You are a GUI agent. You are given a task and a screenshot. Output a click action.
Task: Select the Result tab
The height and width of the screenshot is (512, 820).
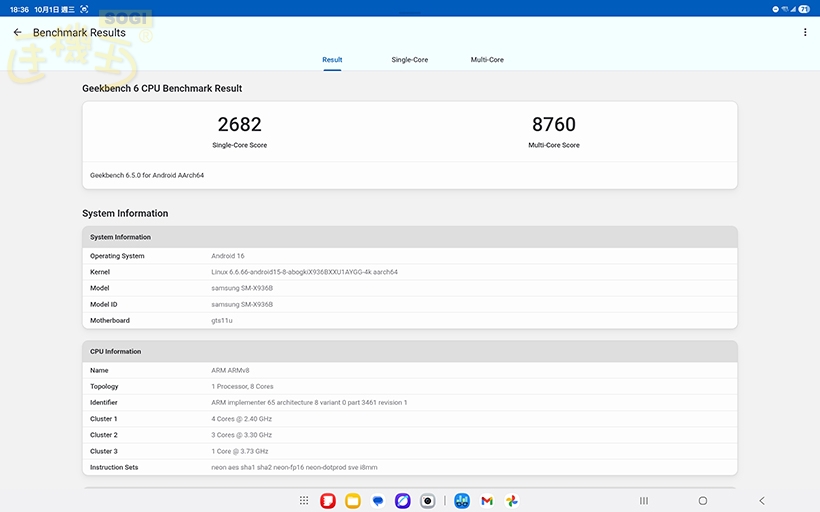tap(332, 60)
